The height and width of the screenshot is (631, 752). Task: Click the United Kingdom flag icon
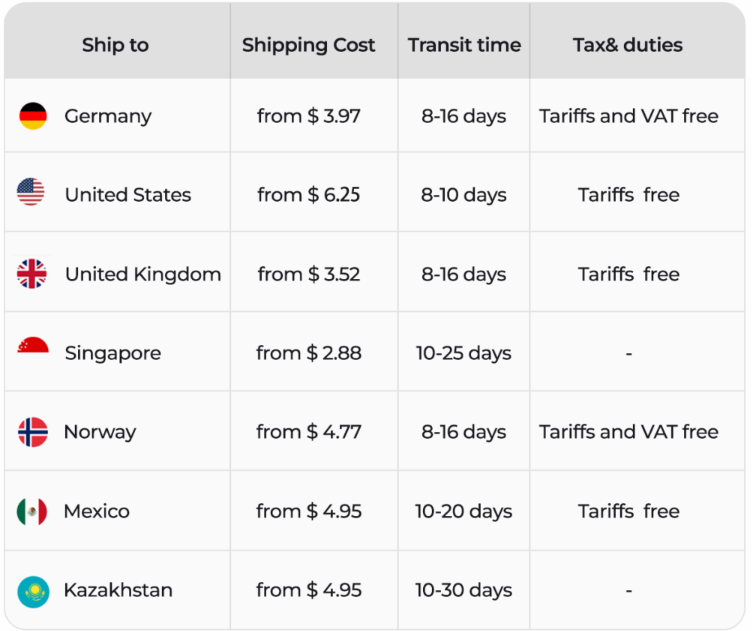click(32, 274)
